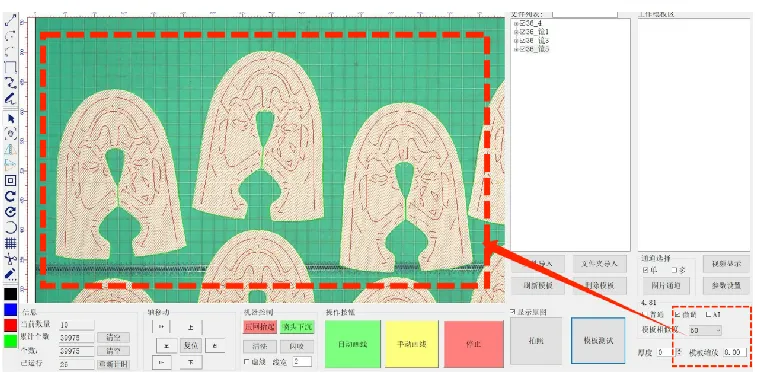Expand the first file tree item
The width and height of the screenshot is (777, 388).
pos(516,24)
